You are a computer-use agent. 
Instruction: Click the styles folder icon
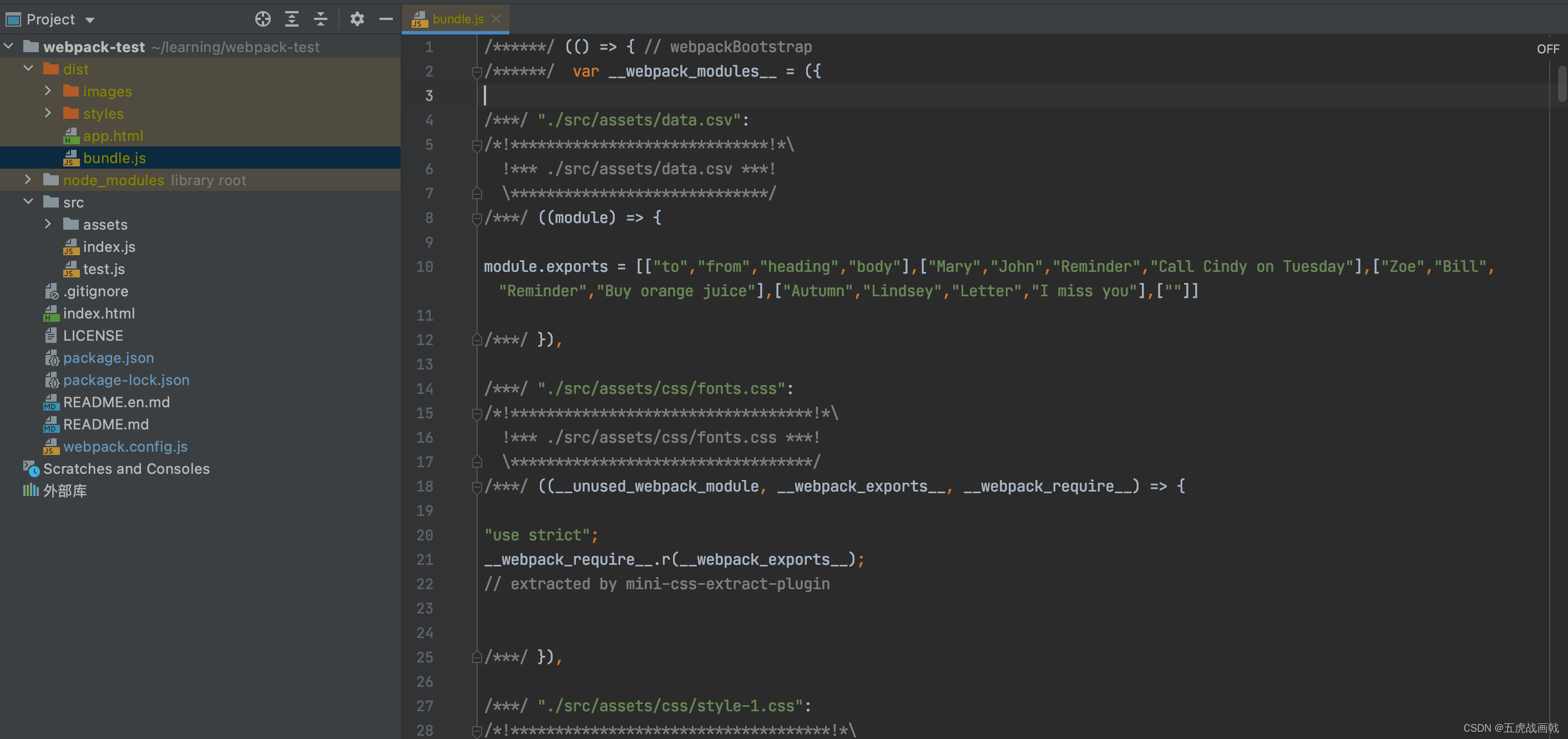[x=71, y=113]
